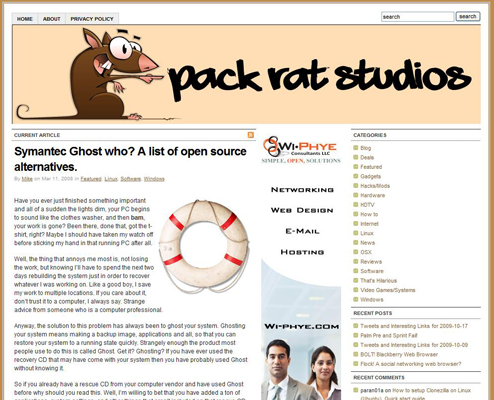
Task: Click the OSX category bullet icon
Action: pyautogui.click(x=356, y=252)
